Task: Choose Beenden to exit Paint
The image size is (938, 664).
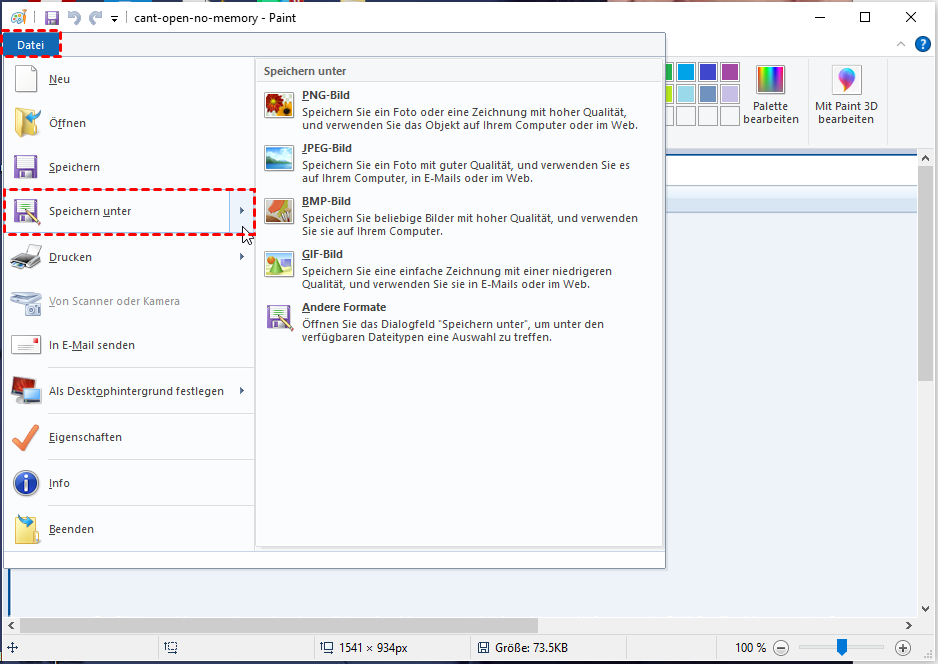Action: (x=129, y=529)
